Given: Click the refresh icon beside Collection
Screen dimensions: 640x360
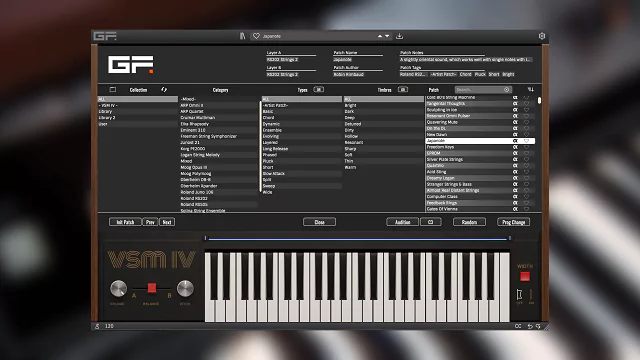Looking at the screenshot, I should (x=164, y=89).
